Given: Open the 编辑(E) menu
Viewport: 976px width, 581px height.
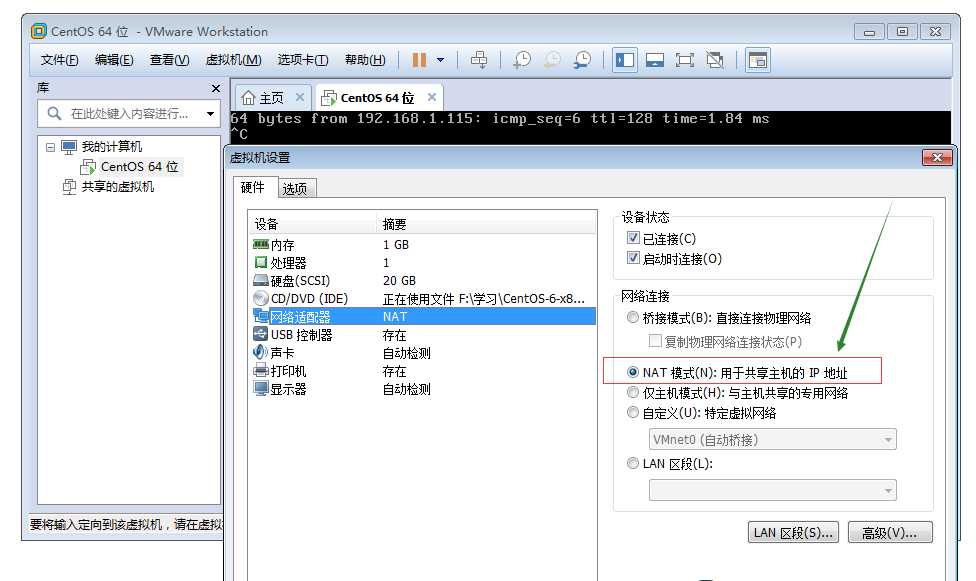Looking at the screenshot, I should pyautogui.click(x=114, y=60).
